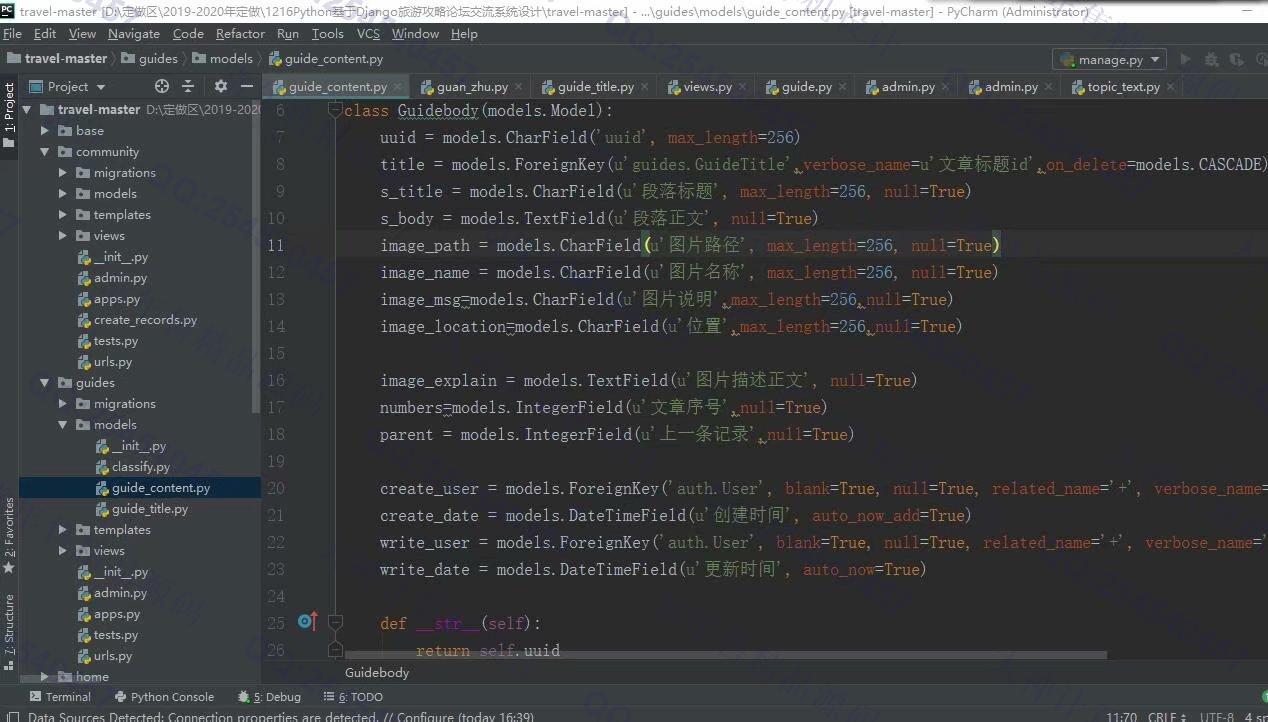The width and height of the screenshot is (1268, 722).
Task: Click the Collapse All icon in Project panel header
Action: pos(188,87)
